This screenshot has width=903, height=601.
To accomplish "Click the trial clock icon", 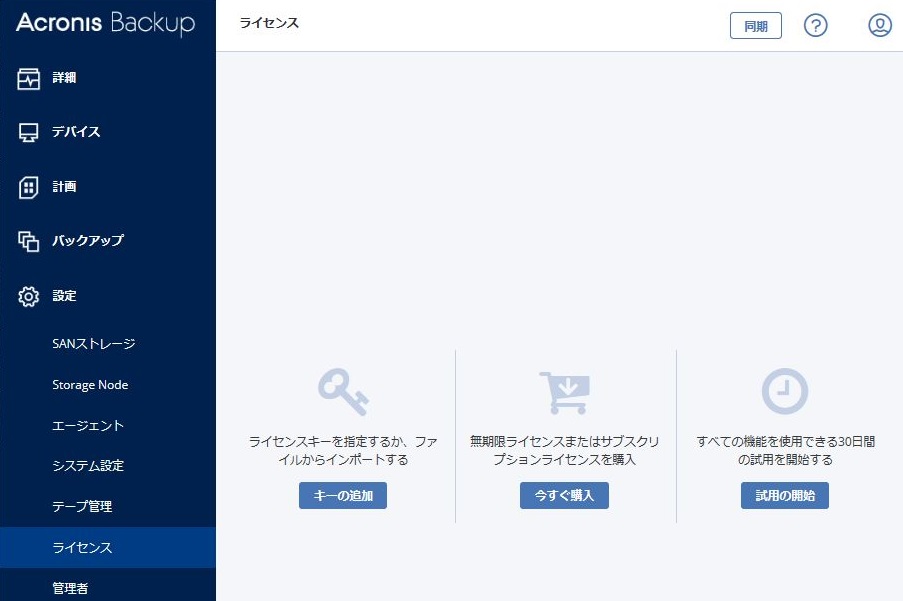I will 785,391.
